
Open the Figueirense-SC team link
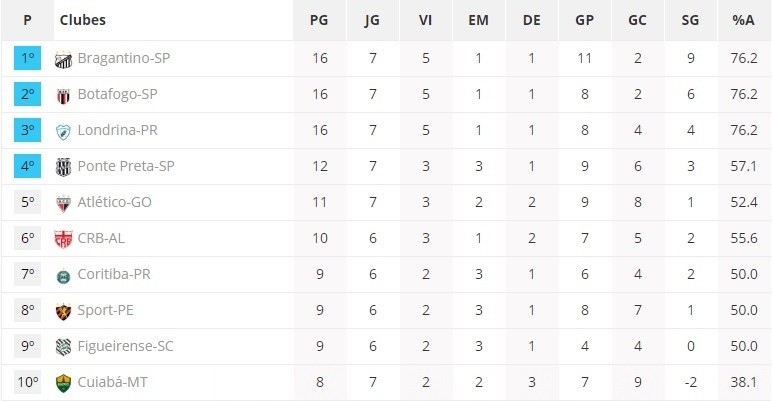pyautogui.click(x=126, y=346)
